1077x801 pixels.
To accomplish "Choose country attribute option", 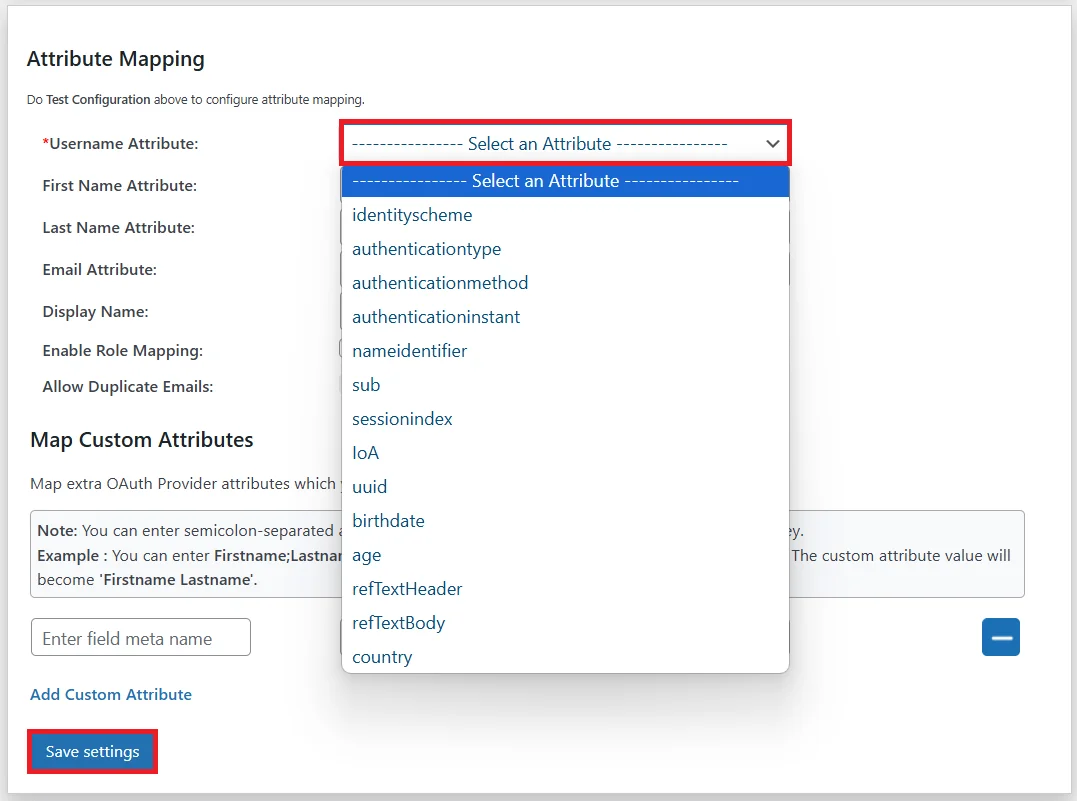I will pos(565,657).
